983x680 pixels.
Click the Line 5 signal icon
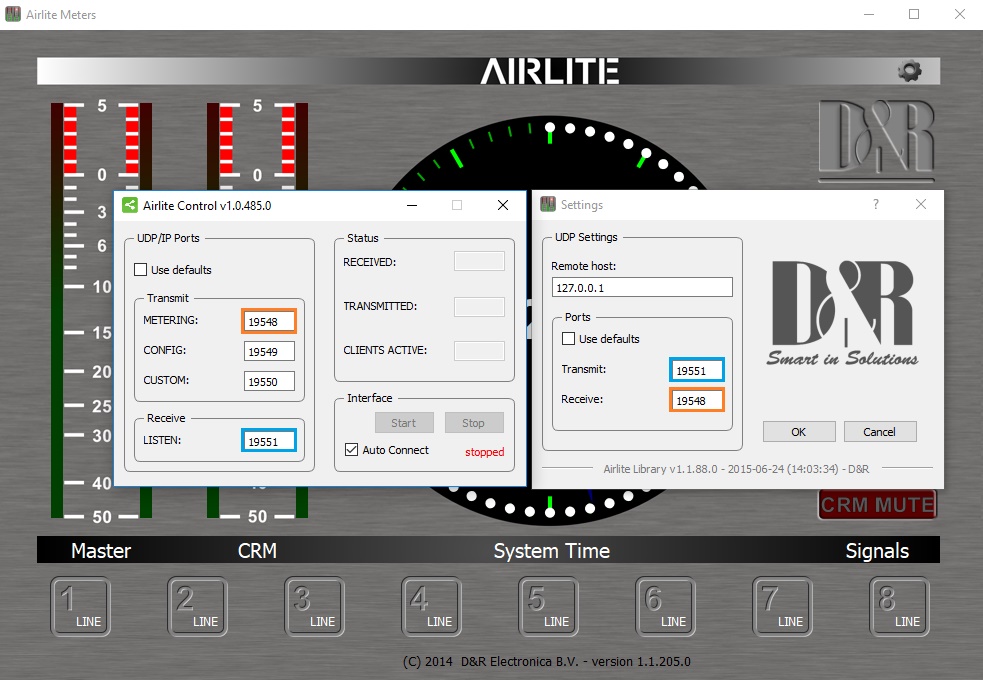(549, 607)
